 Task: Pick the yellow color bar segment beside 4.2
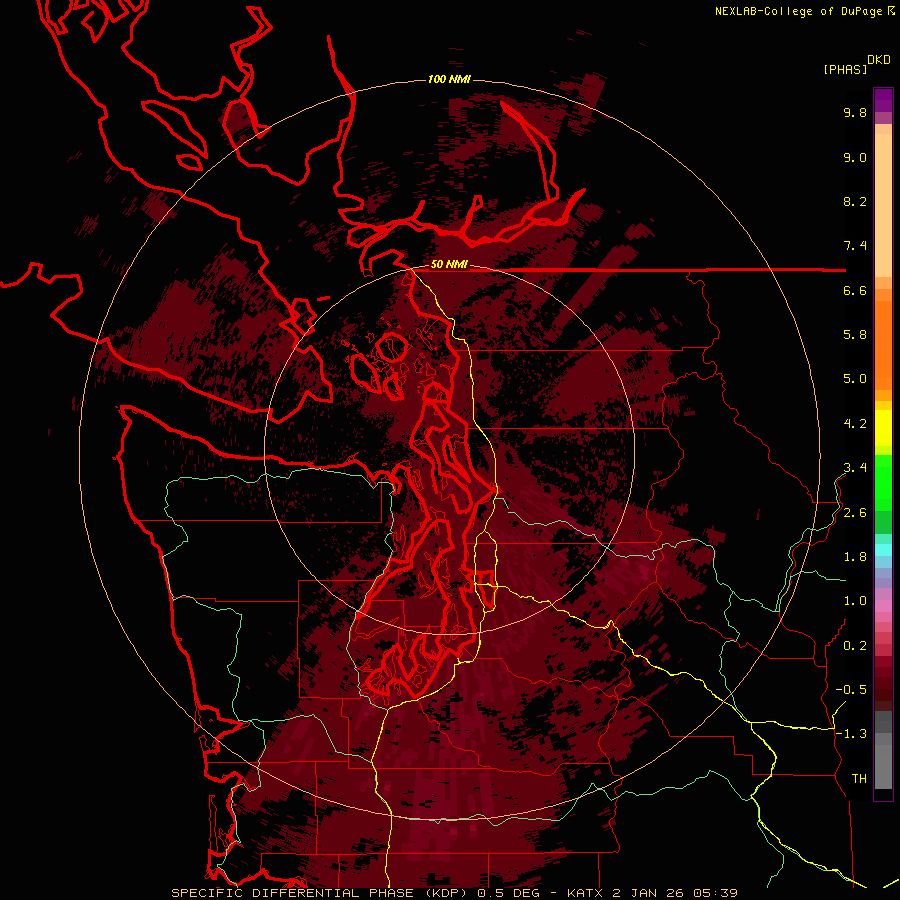coord(883,428)
